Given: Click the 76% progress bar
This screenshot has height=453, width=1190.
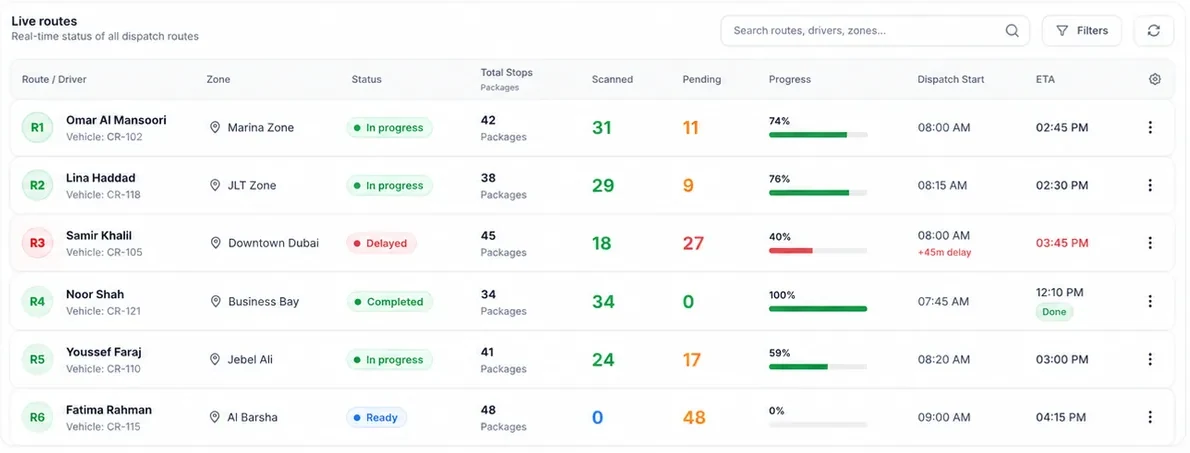Looking at the screenshot, I should [x=817, y=193].
